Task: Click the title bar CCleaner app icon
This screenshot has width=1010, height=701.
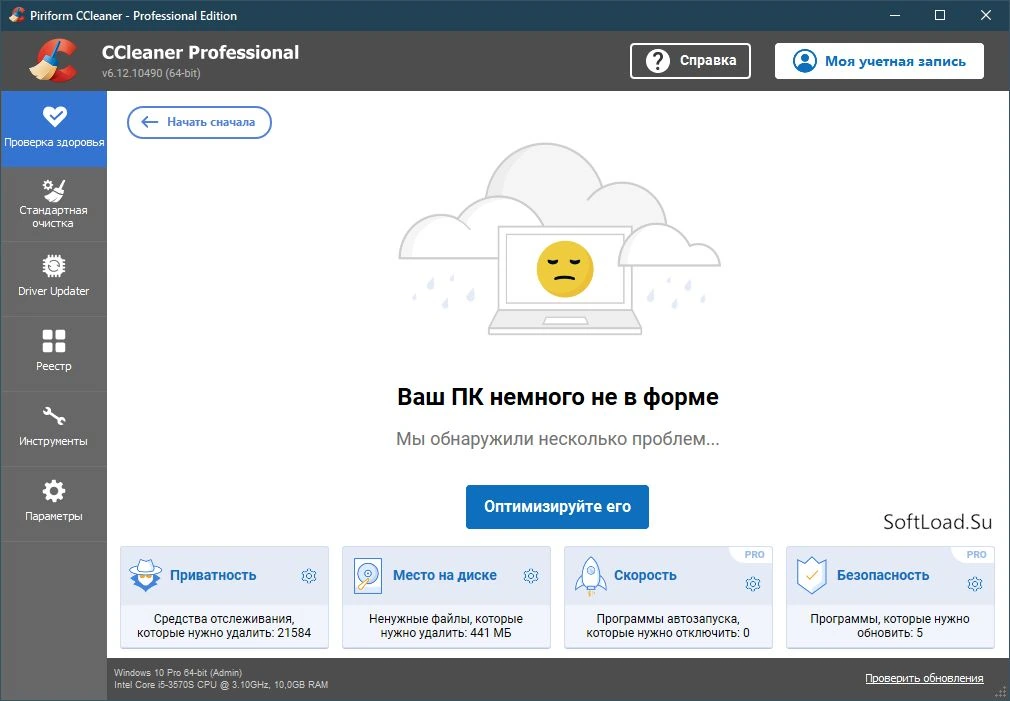Action: pos(17,15)
